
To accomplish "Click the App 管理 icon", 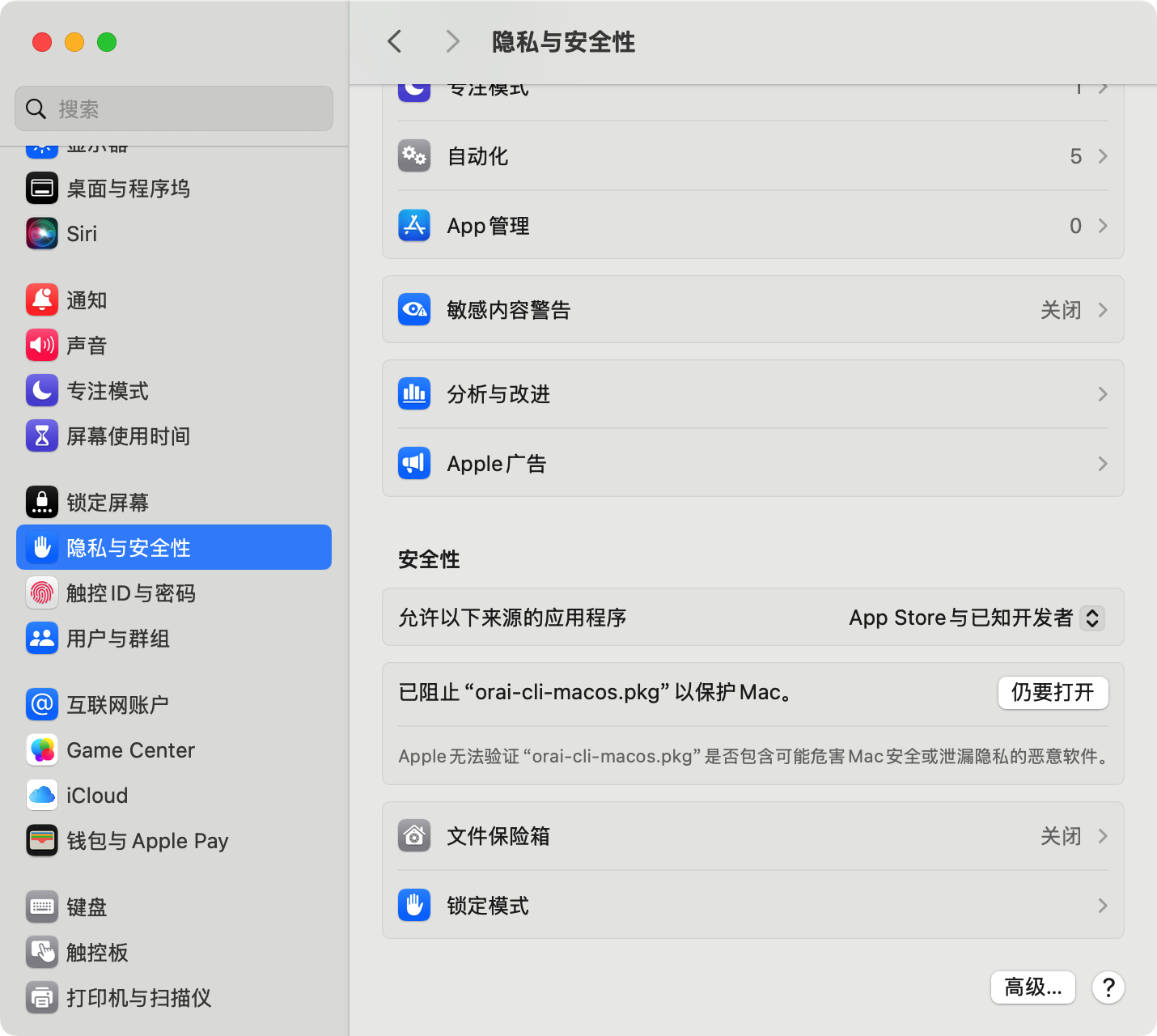I will click(413, 226).
